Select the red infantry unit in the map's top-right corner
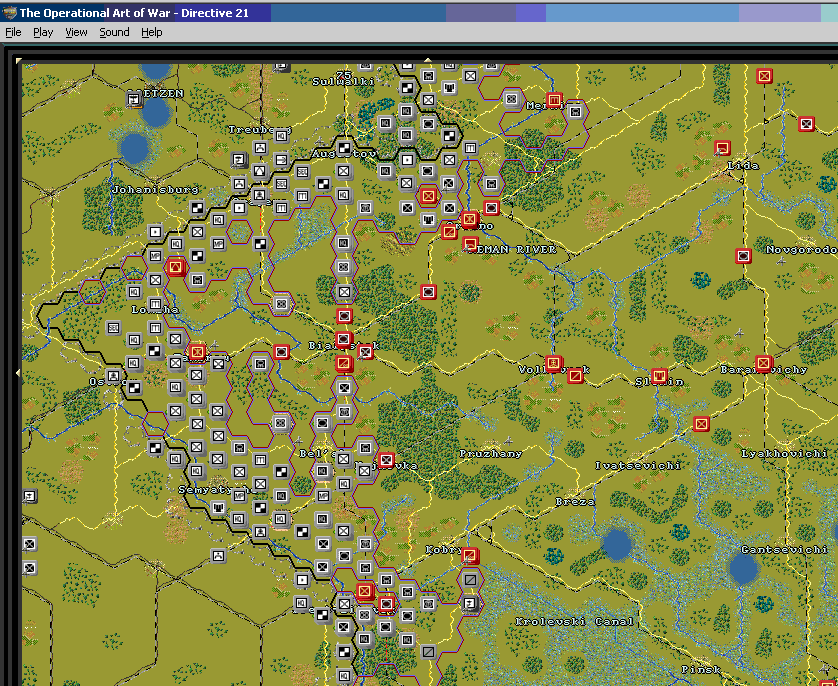The height and width of the screenshot is (686, 838). click(x=765, y=76)
